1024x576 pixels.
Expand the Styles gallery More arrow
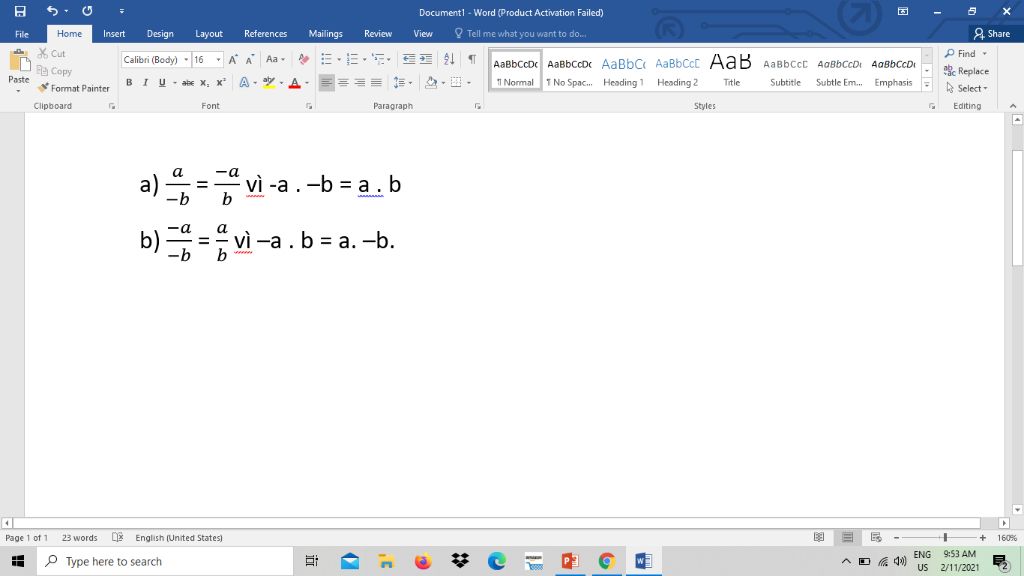[x=927, y=84]
